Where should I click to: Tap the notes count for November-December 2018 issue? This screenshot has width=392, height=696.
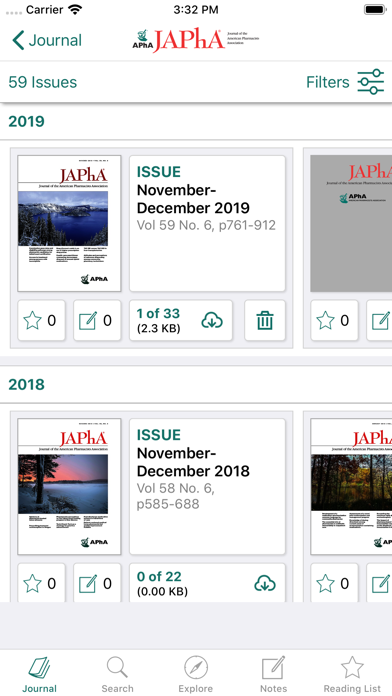97,582
